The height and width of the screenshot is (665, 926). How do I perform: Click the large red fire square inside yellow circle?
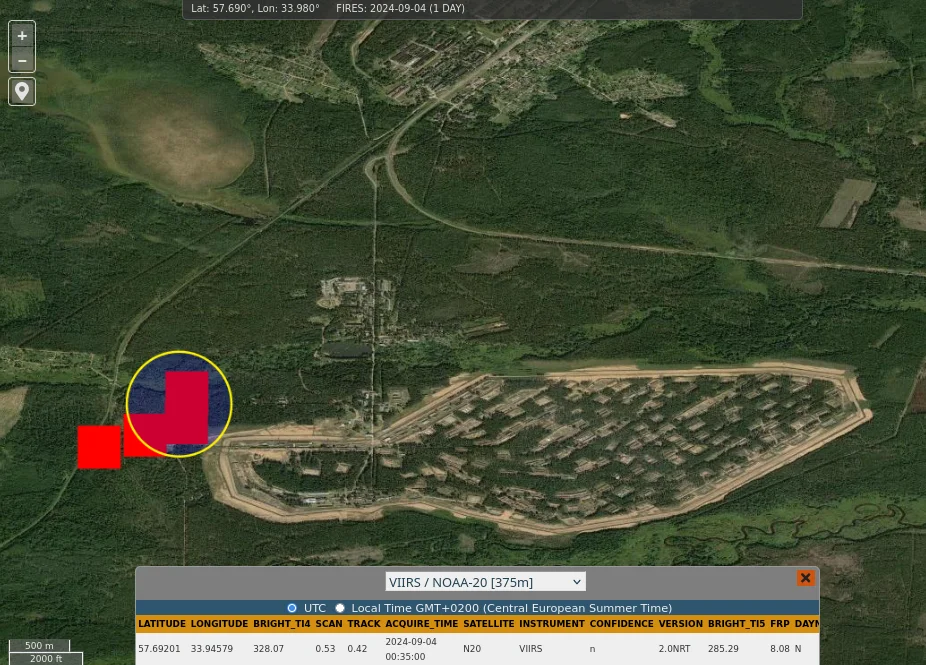pos(187,405)
